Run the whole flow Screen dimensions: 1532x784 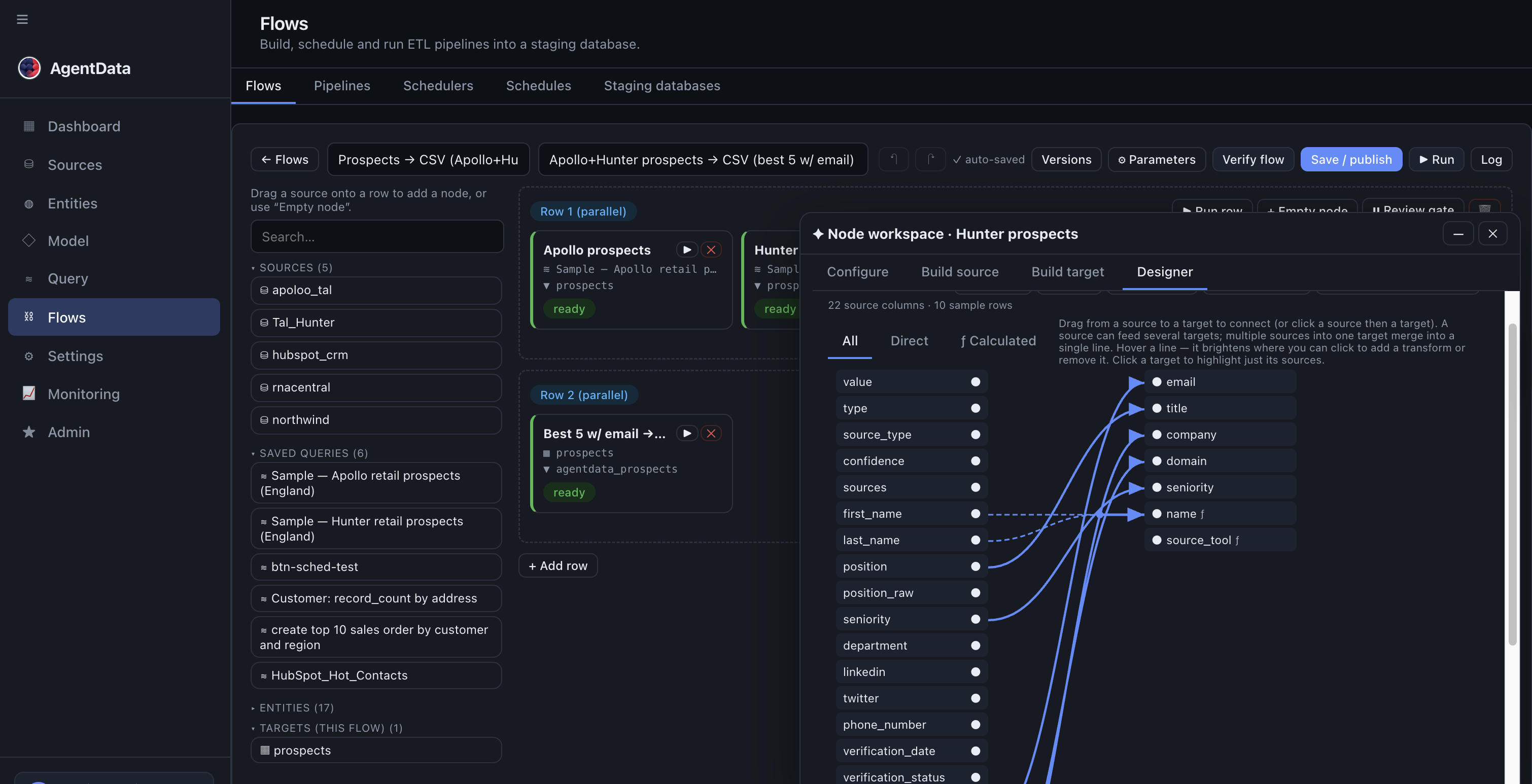pos(1436,159)
